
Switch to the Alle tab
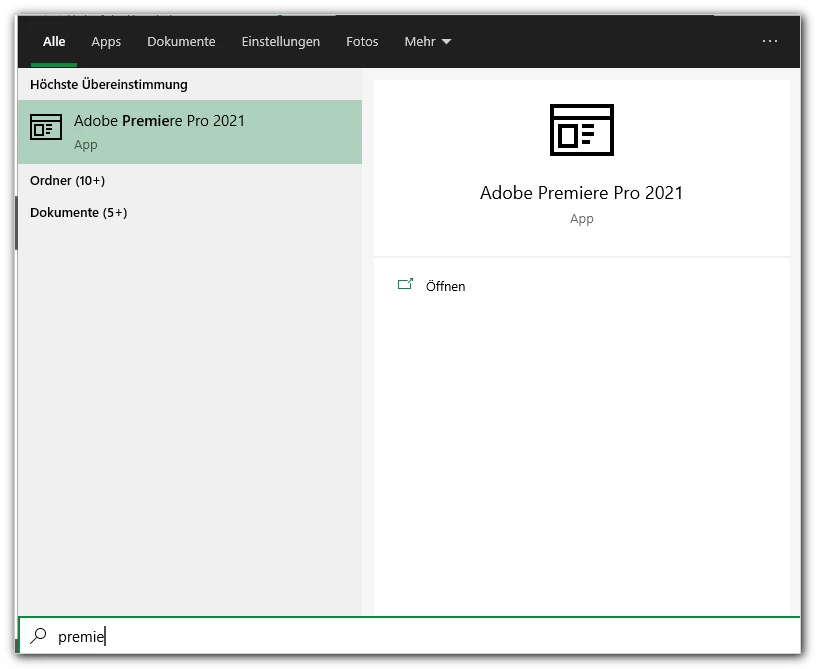54,42
